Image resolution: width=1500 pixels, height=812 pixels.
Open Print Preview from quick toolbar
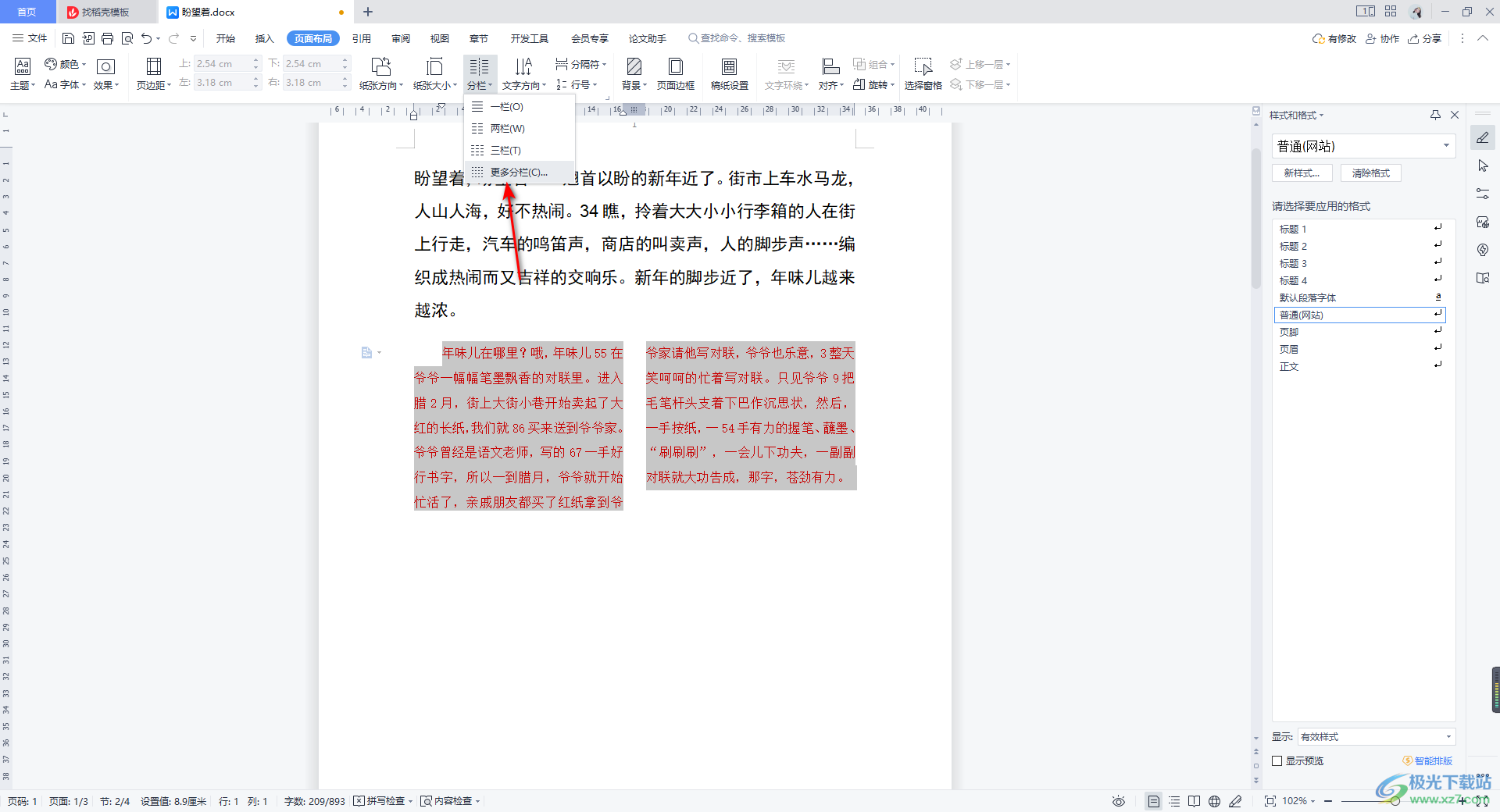127,38
